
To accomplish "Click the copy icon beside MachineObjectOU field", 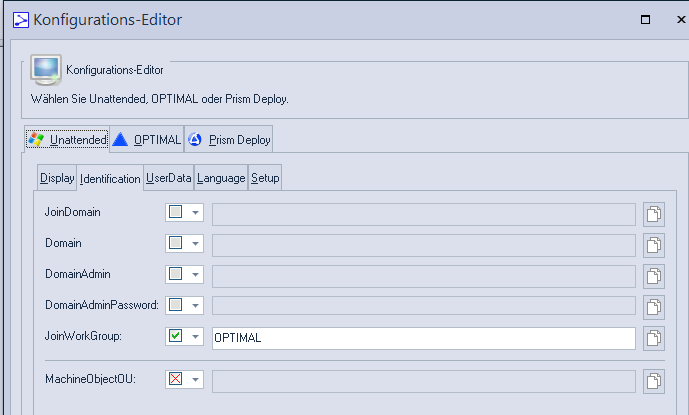I will click(x=654, y=380).
